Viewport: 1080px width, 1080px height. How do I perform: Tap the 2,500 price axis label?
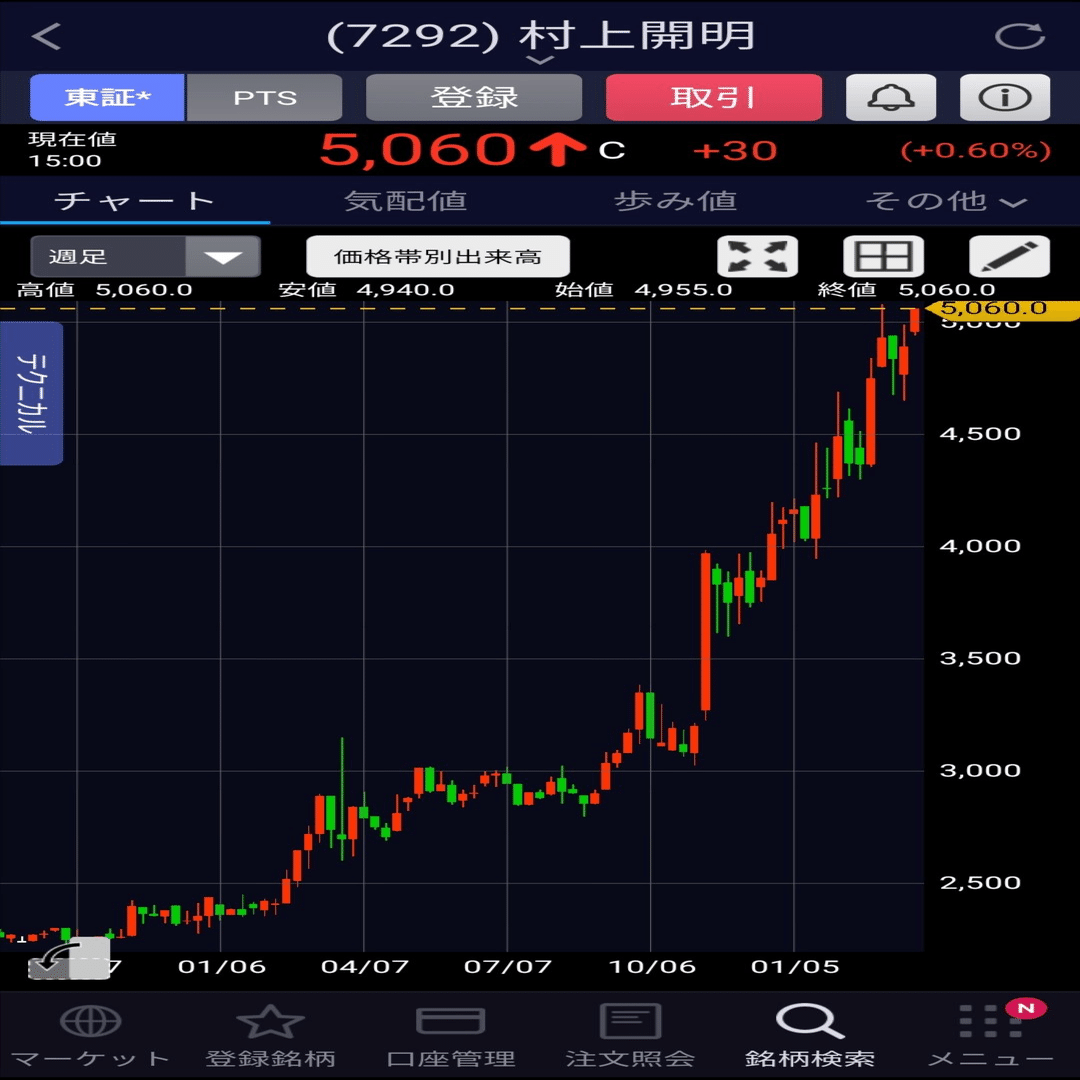tap(980, 883)
